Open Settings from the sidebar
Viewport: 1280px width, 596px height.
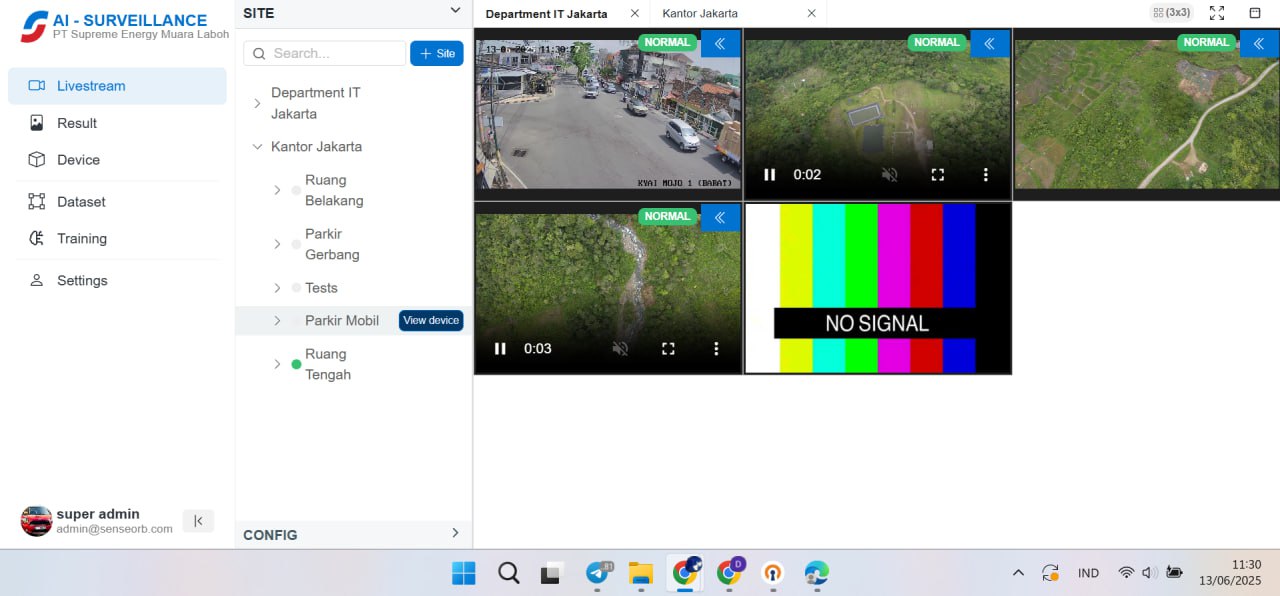(x=80, y=280)
